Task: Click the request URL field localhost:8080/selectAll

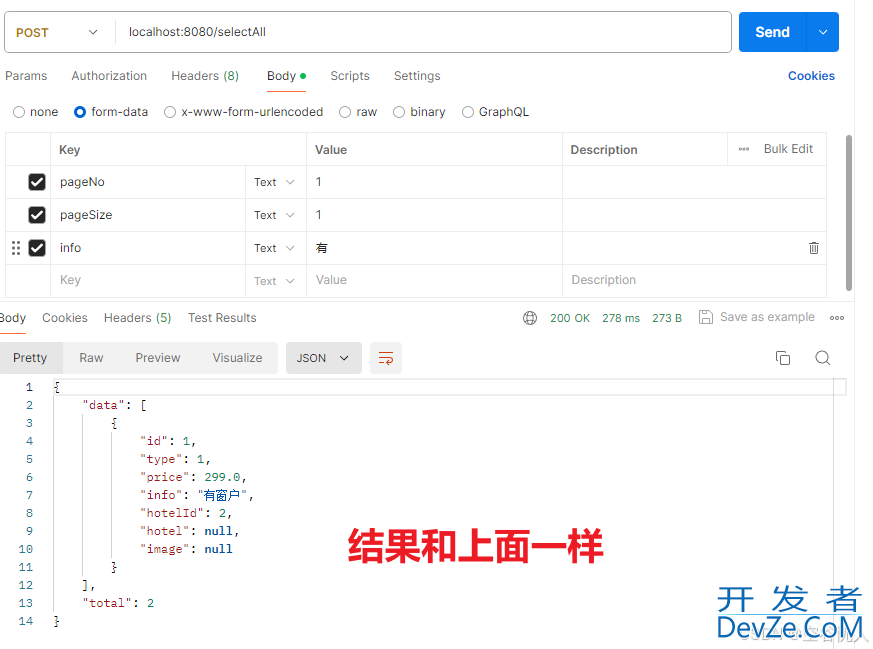Action: (423, 32)
